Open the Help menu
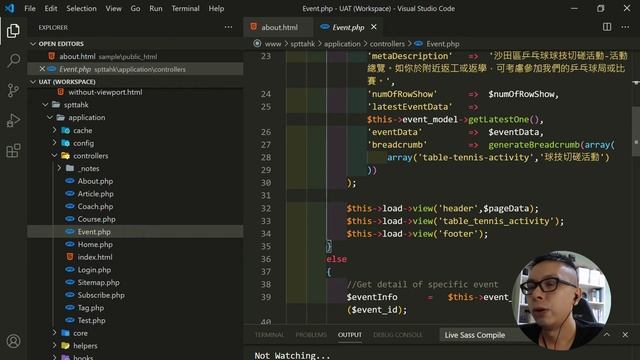The image size is (640, 360). (x=216, y=8)
